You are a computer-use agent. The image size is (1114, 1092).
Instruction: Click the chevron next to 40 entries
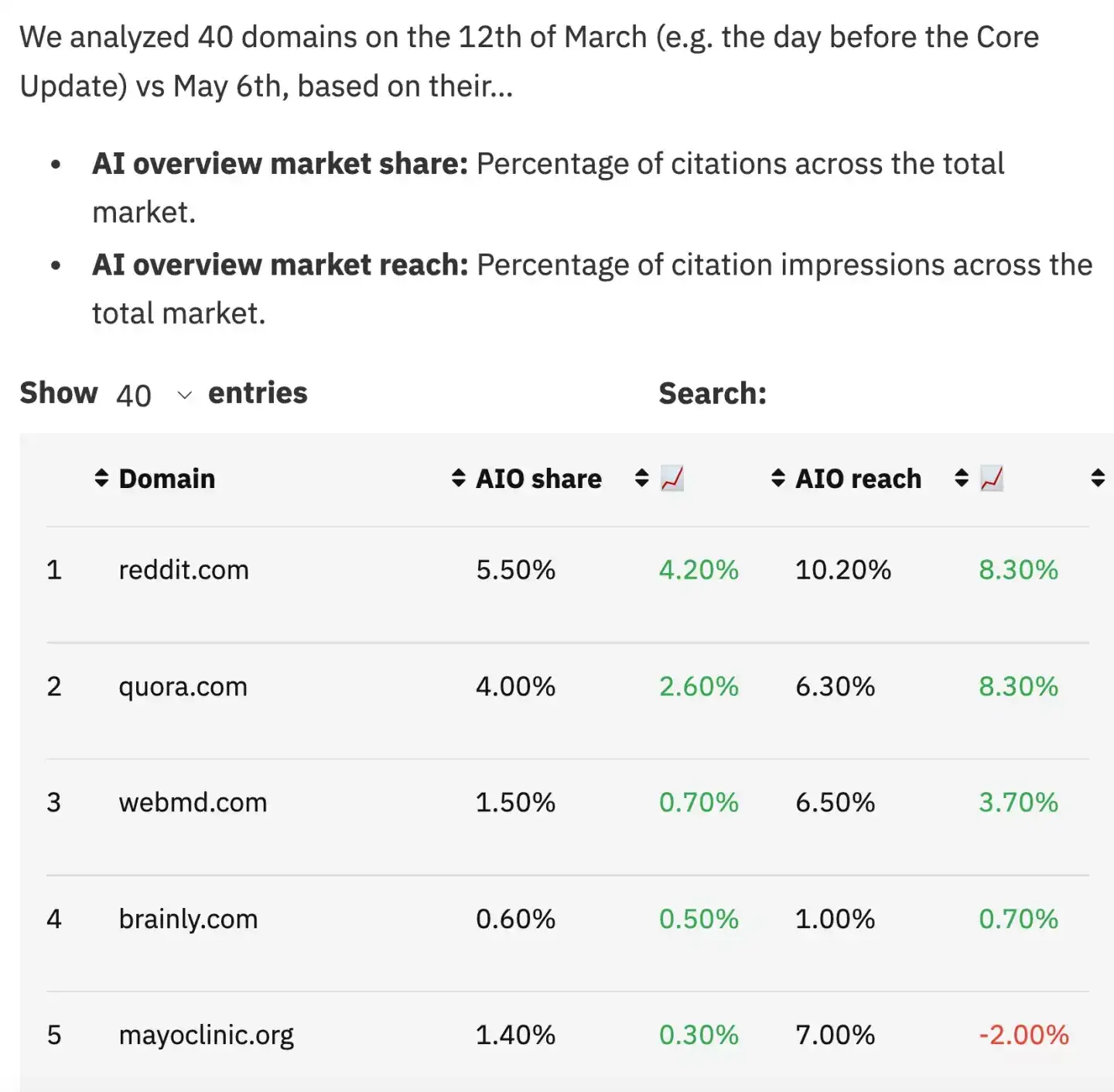(184, 395)
